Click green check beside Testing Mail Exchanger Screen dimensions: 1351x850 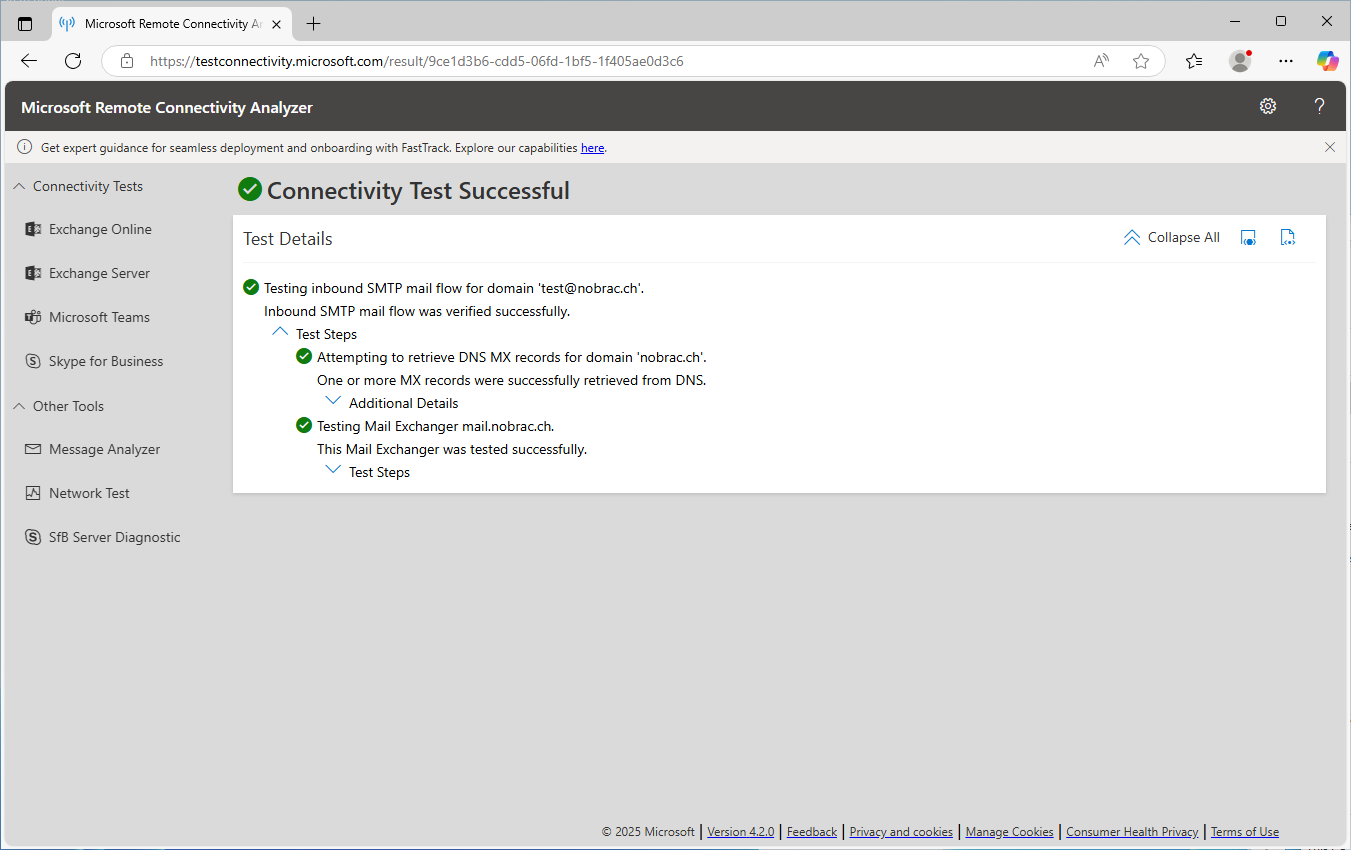point(304,426)
